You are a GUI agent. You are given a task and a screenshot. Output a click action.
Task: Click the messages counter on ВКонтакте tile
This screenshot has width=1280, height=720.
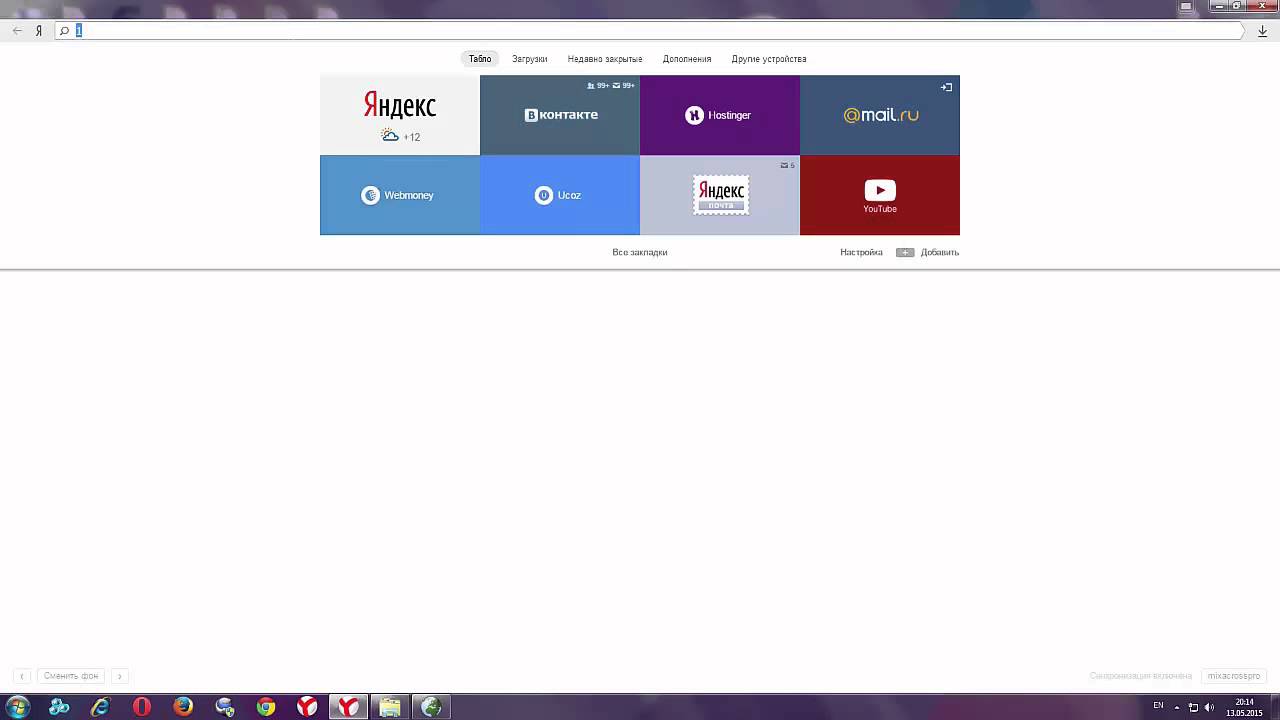(x=624, y=86)
